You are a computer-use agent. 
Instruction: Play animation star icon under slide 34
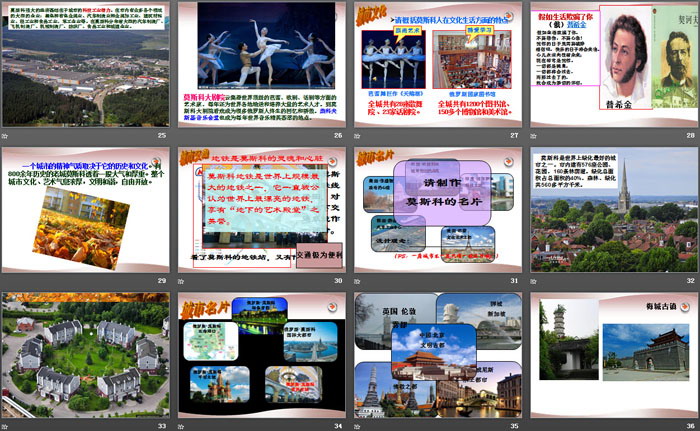point(181,427)
